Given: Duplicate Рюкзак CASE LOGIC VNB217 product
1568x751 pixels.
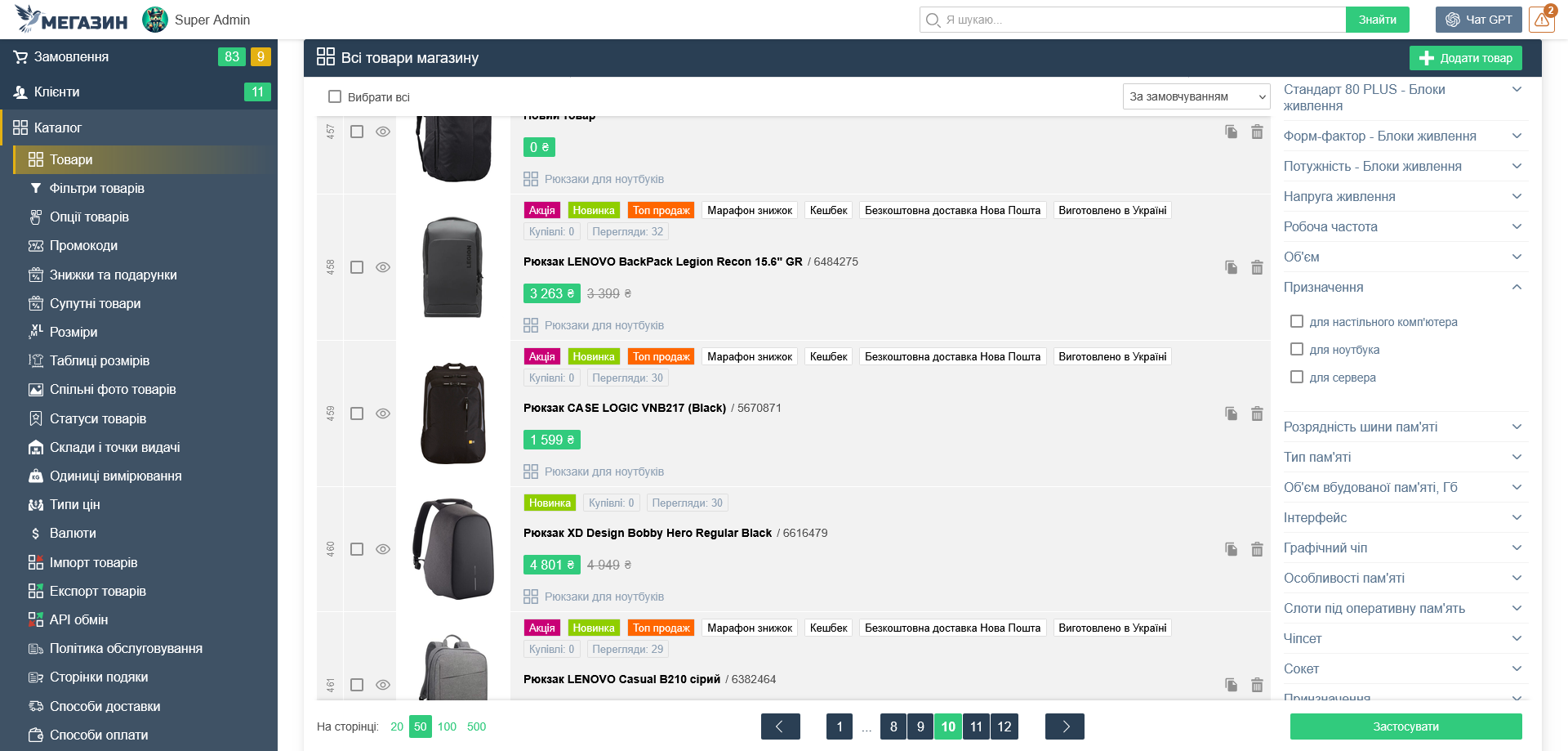Looking at the screenshot, I should pyautogui.click(x=1231, y=413).
